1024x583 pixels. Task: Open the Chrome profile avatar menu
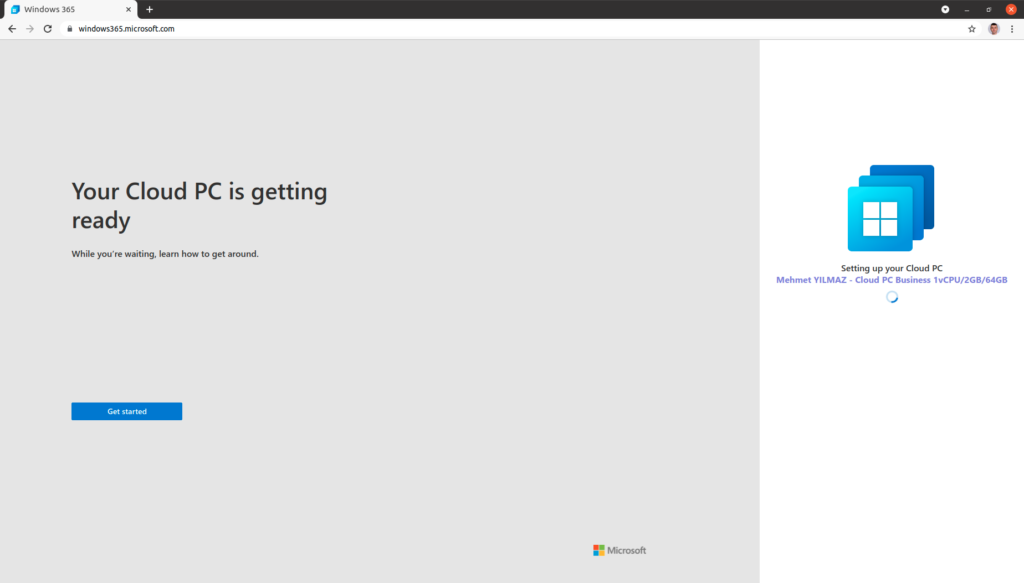[x=994, y=29]
